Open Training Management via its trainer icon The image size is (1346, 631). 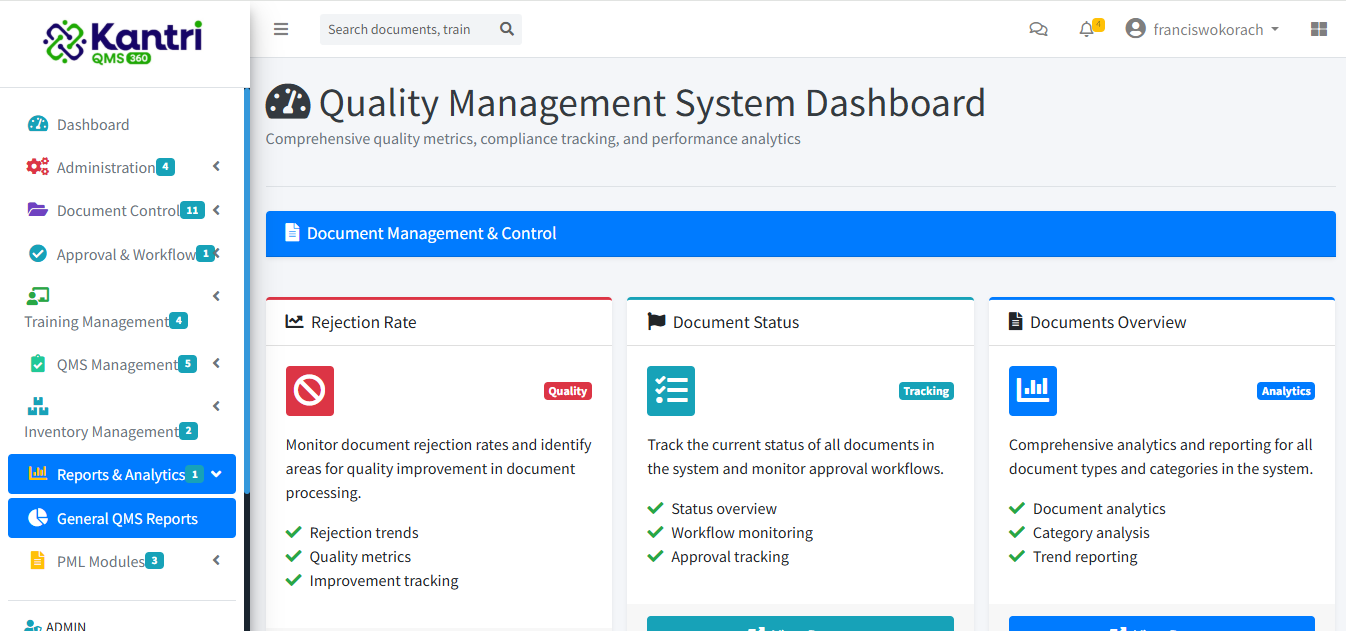37,296
